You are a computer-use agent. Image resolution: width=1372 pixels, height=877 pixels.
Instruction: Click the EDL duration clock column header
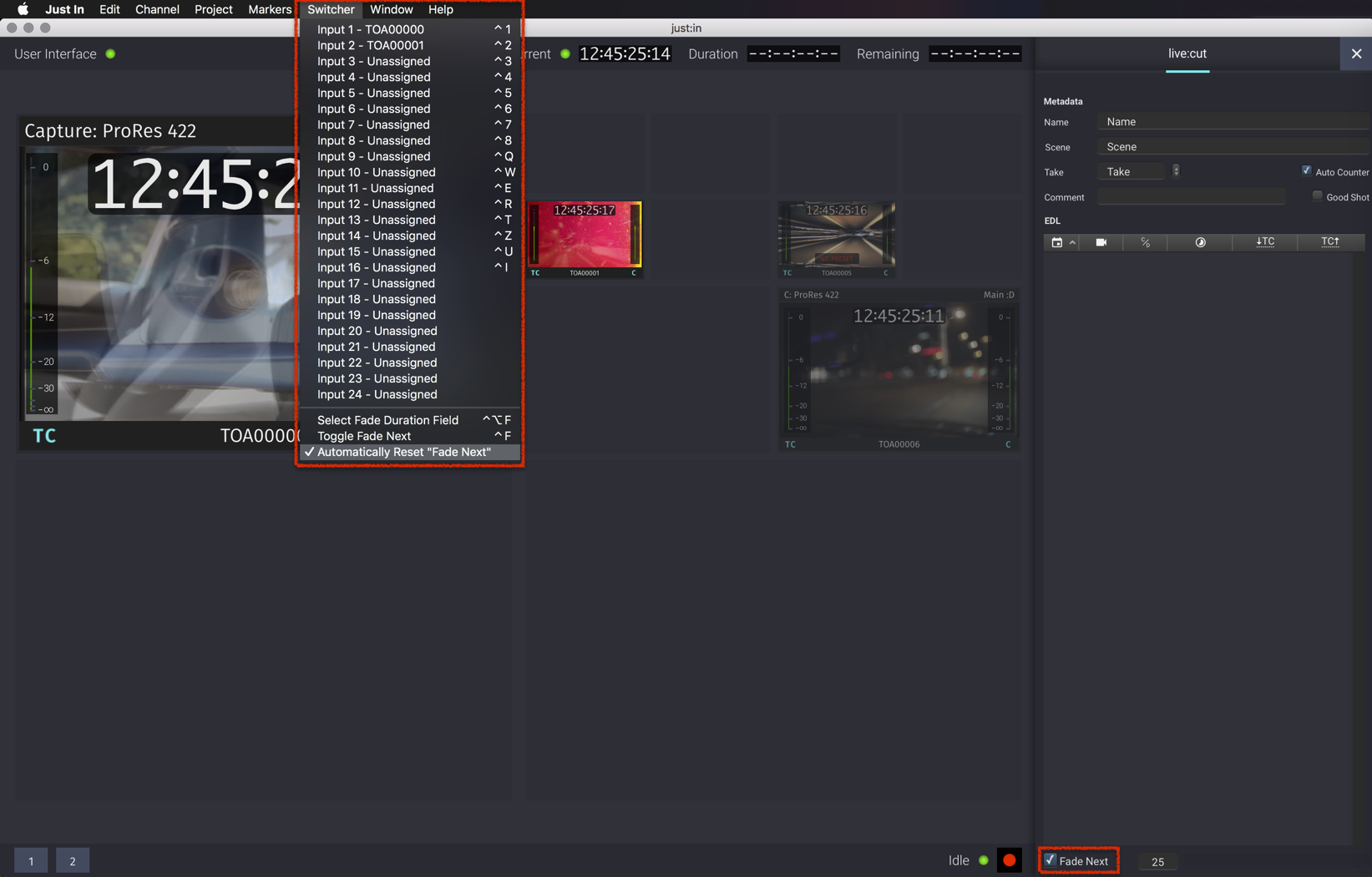1201,242
